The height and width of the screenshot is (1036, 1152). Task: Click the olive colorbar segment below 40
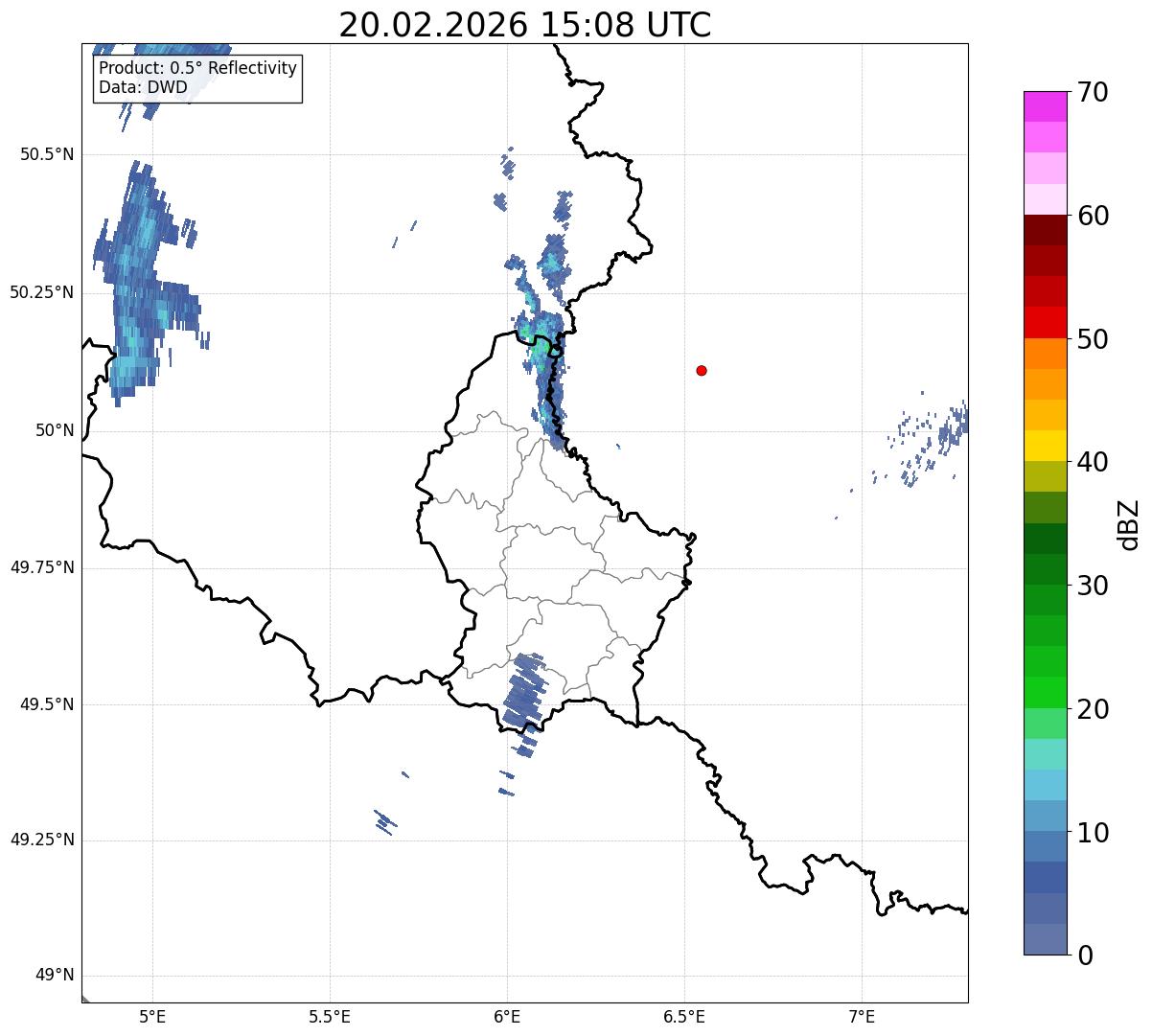[x=1045, y=476]
